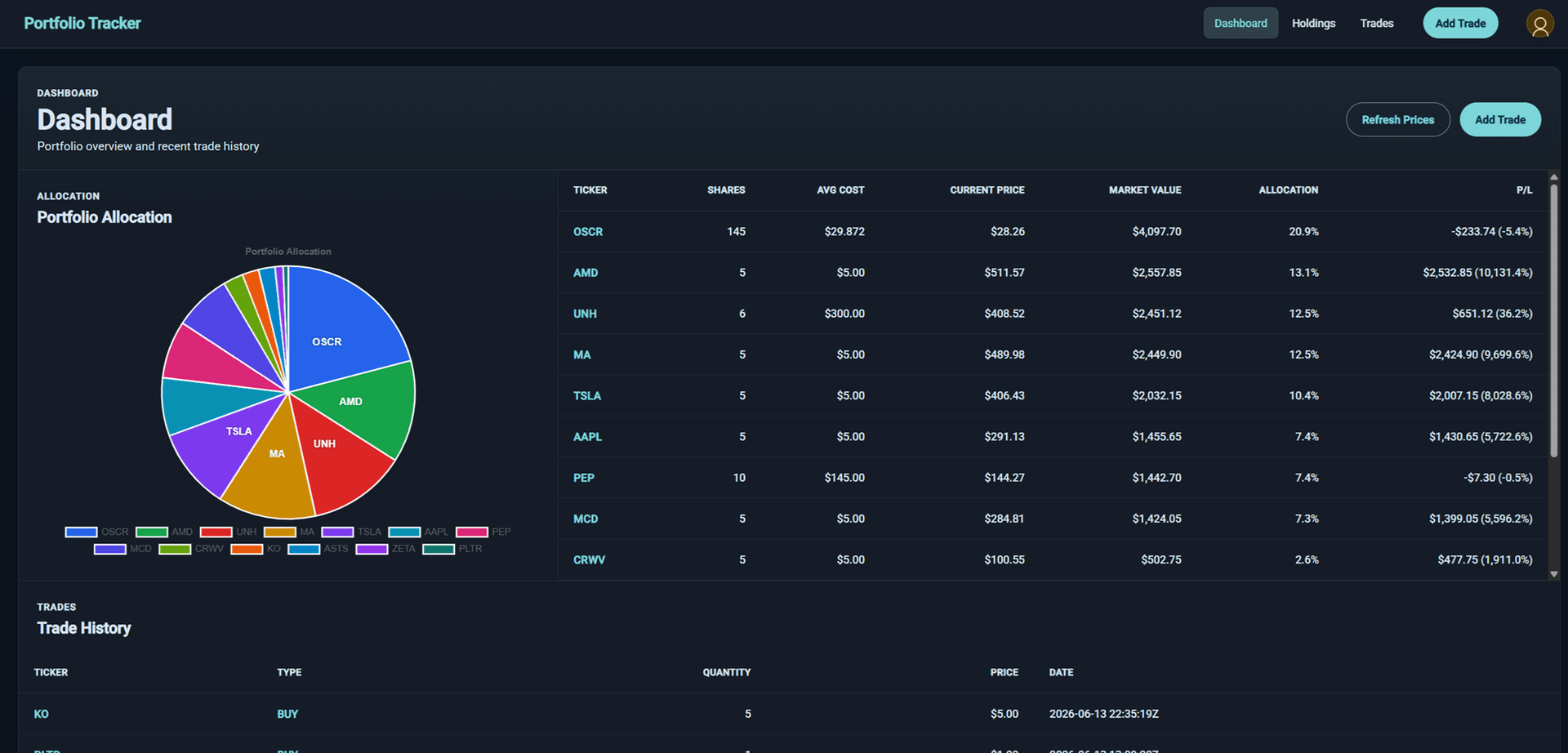Click the ASTS legend color swatch
This screenshot has height=753, width=1568.
pos(304,549)
